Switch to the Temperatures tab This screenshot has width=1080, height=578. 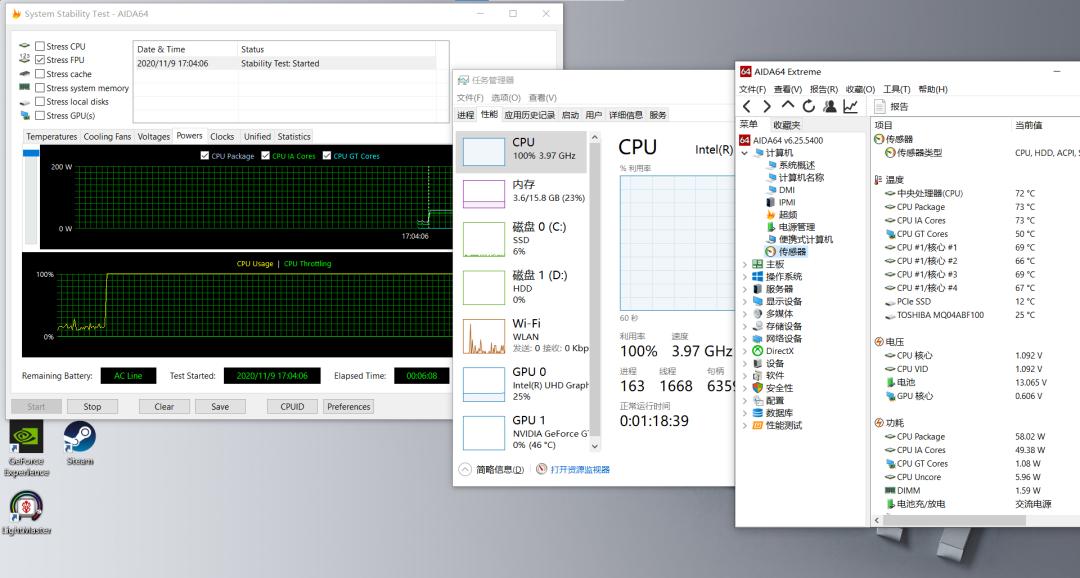click(51, 136)
